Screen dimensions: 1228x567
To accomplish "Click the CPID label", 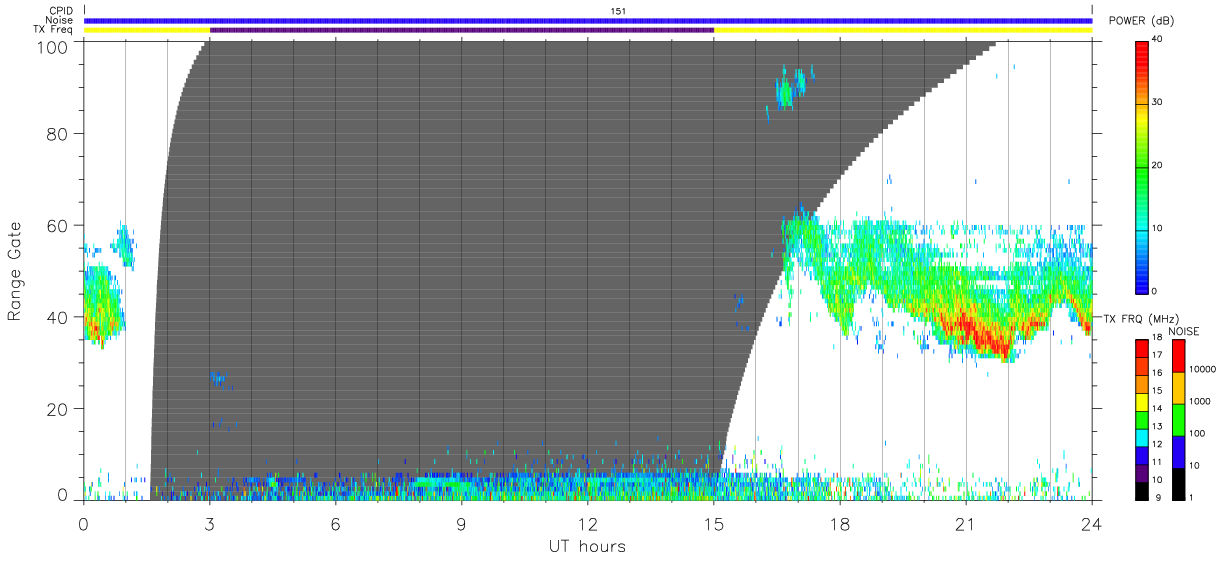I will tap(61, 11).
